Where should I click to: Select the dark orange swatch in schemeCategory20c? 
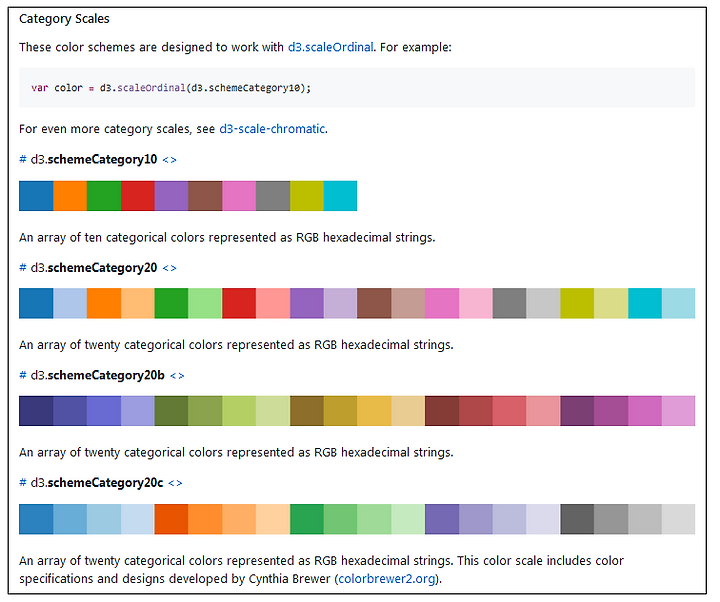point(171,519)
